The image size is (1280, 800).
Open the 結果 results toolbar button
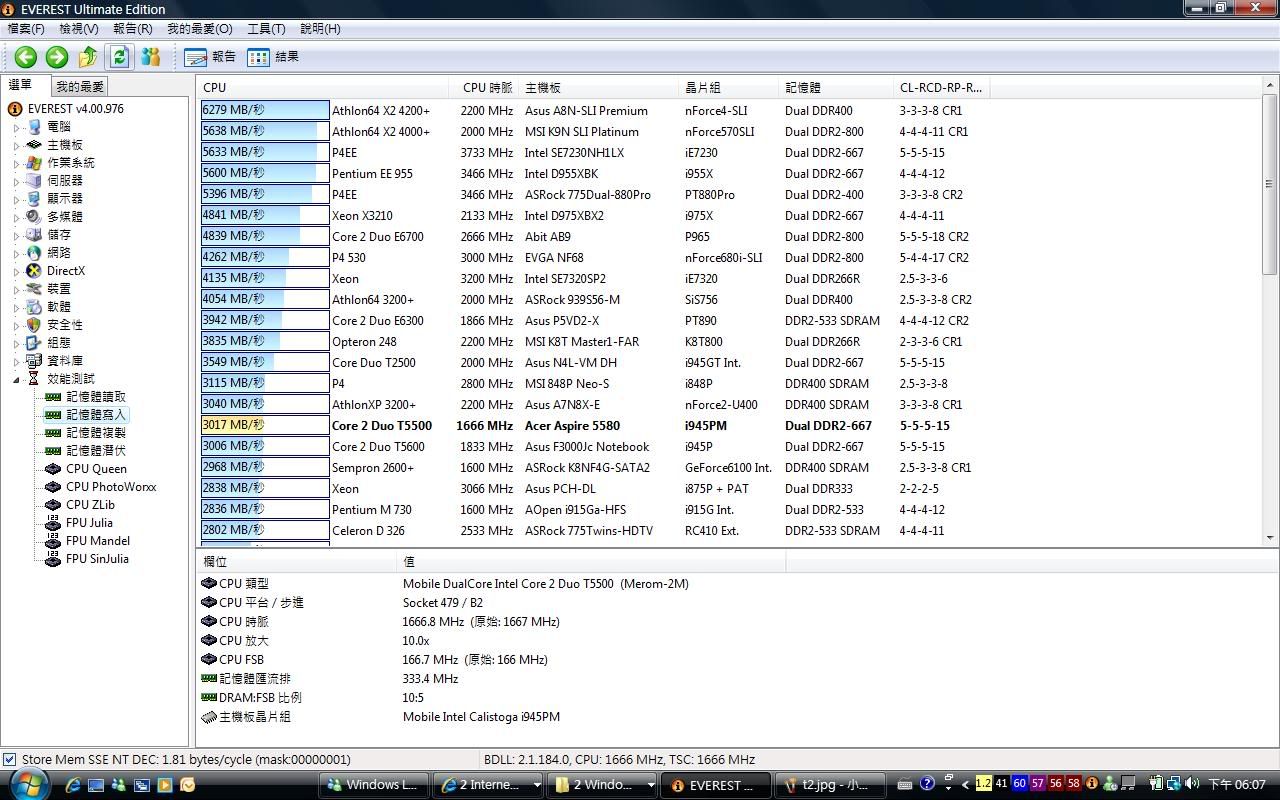coord(273,57)
